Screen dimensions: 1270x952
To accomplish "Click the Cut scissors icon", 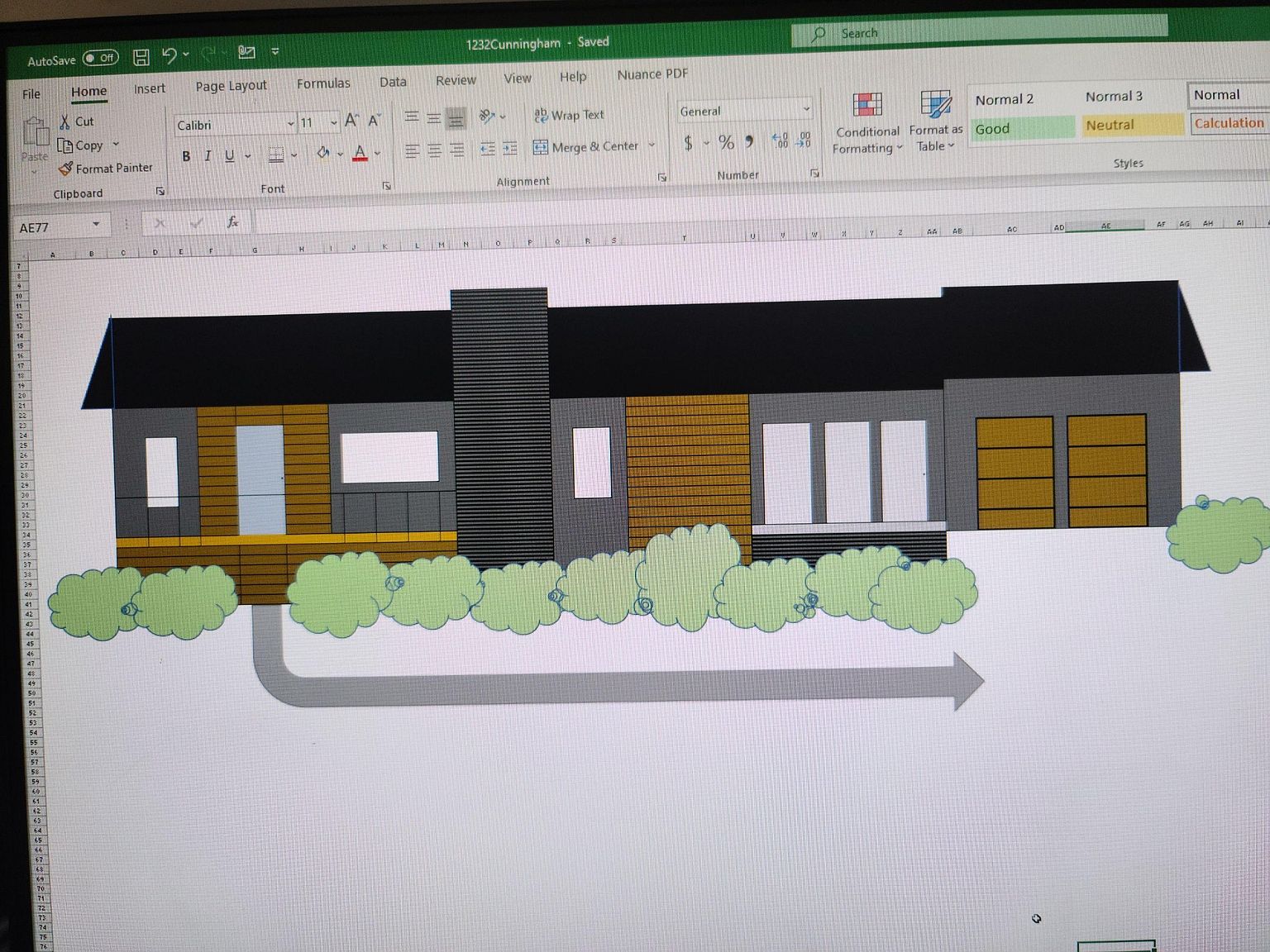I will [x=64, y=122].
